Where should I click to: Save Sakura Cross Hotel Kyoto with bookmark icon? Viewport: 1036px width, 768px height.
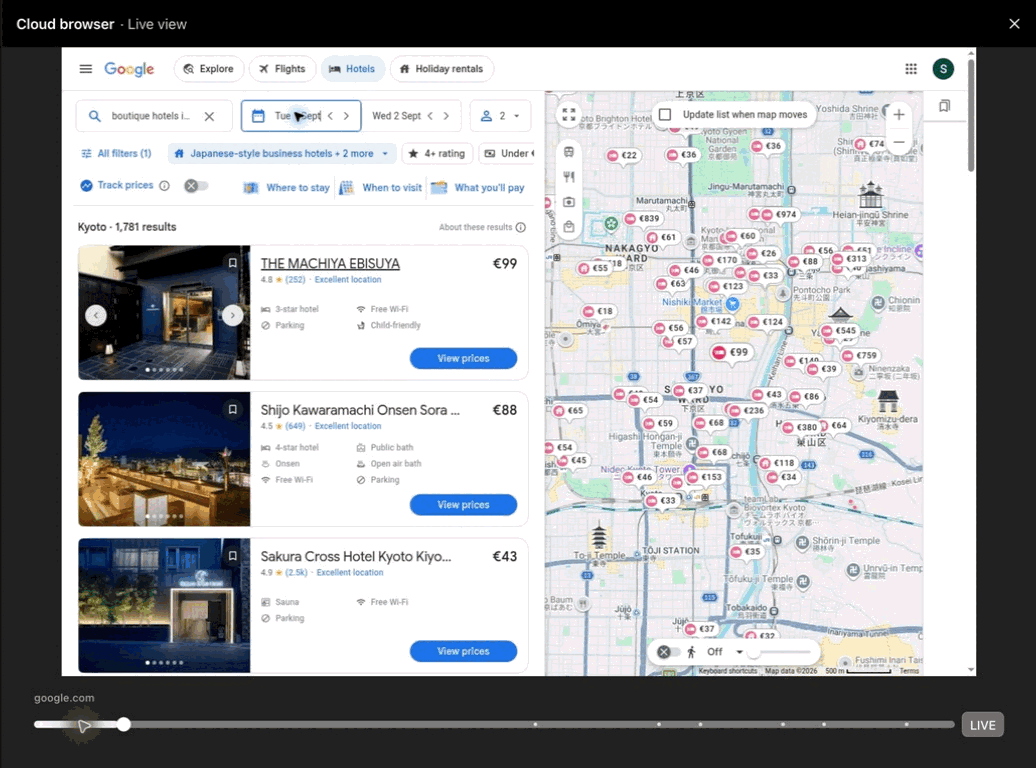(233, 556)
